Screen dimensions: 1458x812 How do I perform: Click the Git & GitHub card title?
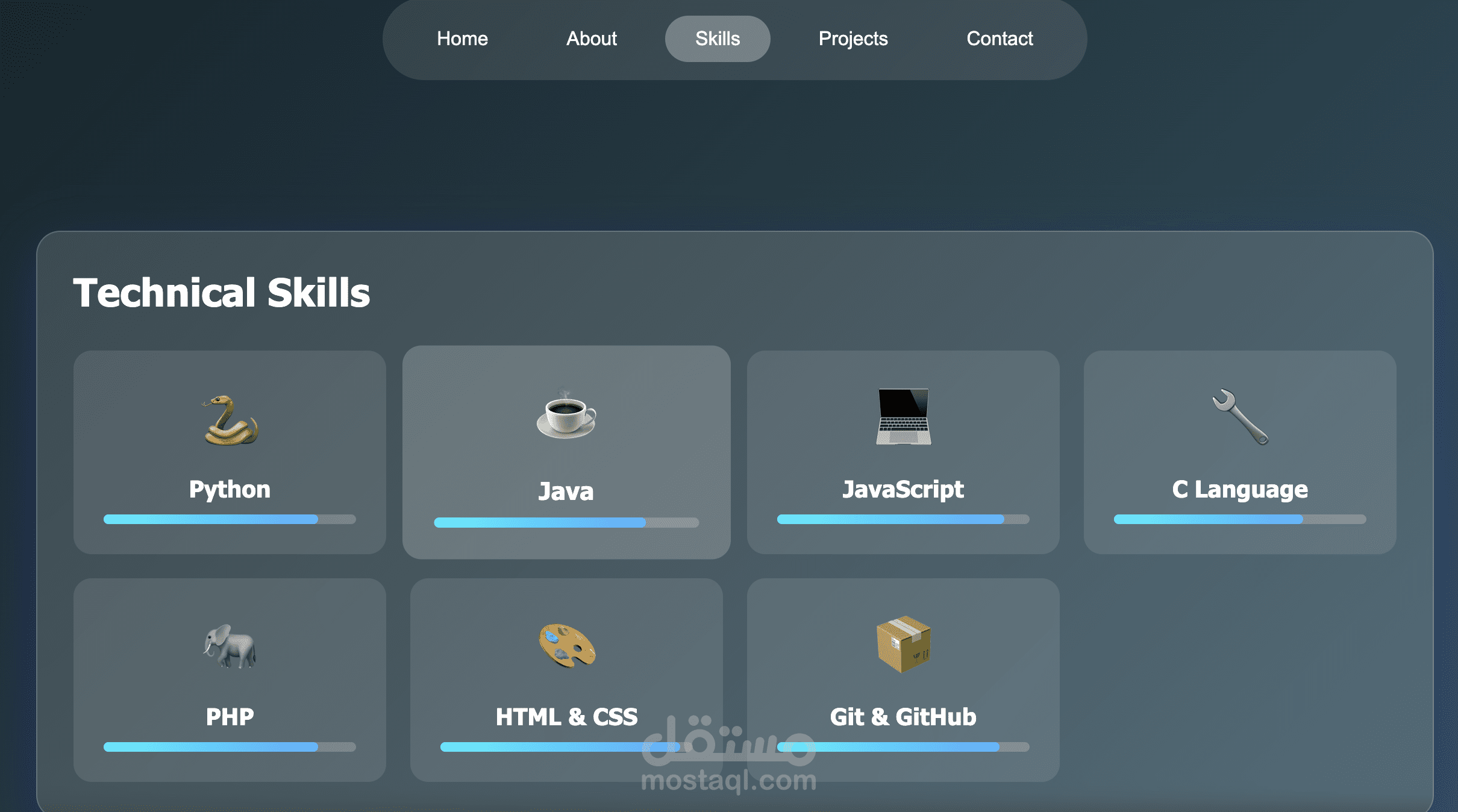(x=903, y=717)
